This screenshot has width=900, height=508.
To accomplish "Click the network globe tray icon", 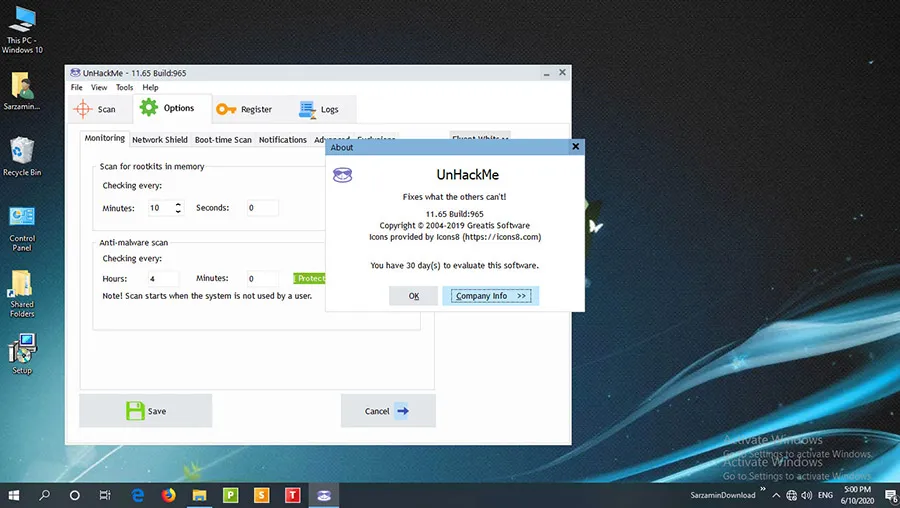I will point(792,495).
